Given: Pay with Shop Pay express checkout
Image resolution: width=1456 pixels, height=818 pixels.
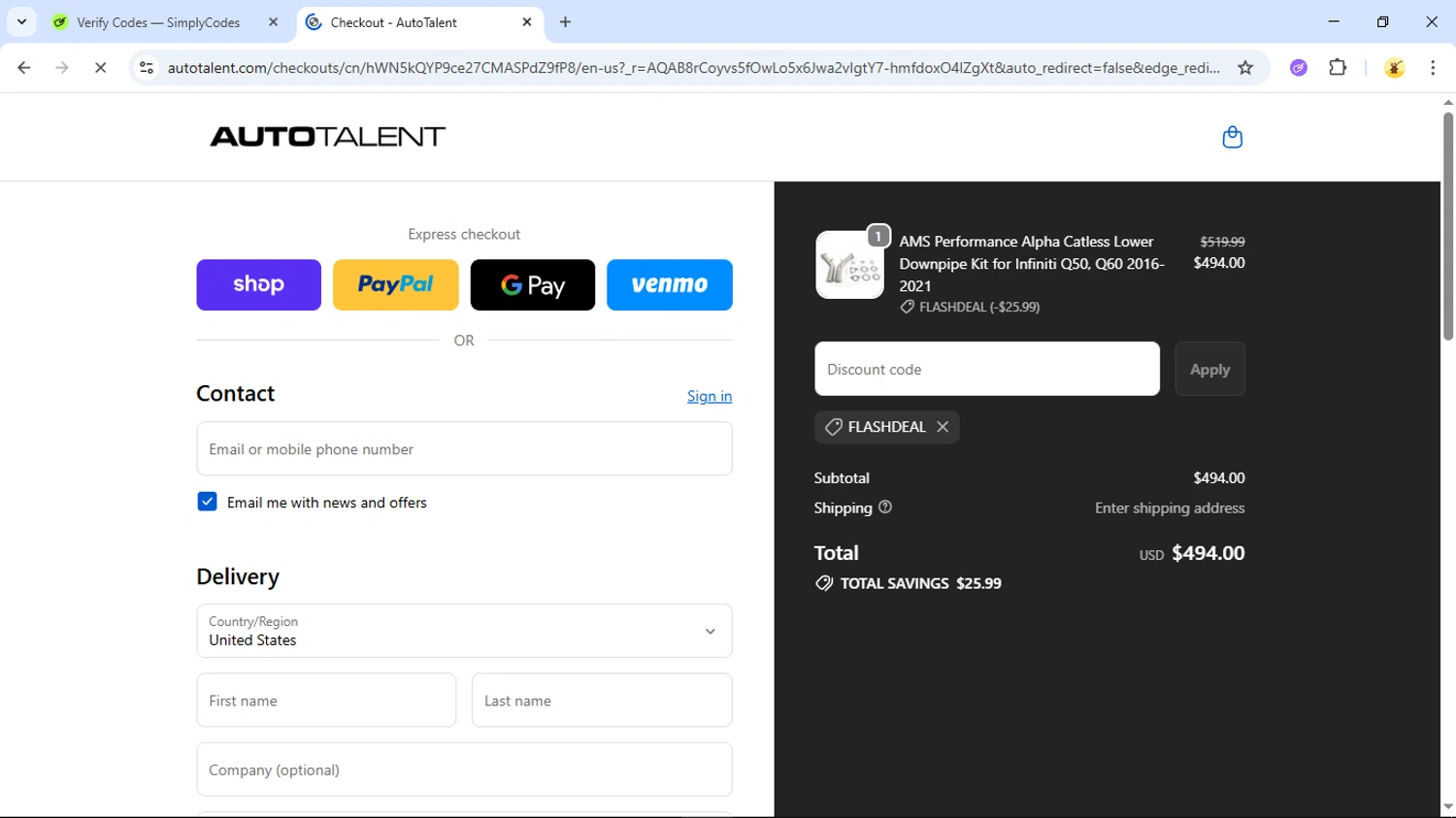Looking at the screenshot, I should [x=258, y=284].
